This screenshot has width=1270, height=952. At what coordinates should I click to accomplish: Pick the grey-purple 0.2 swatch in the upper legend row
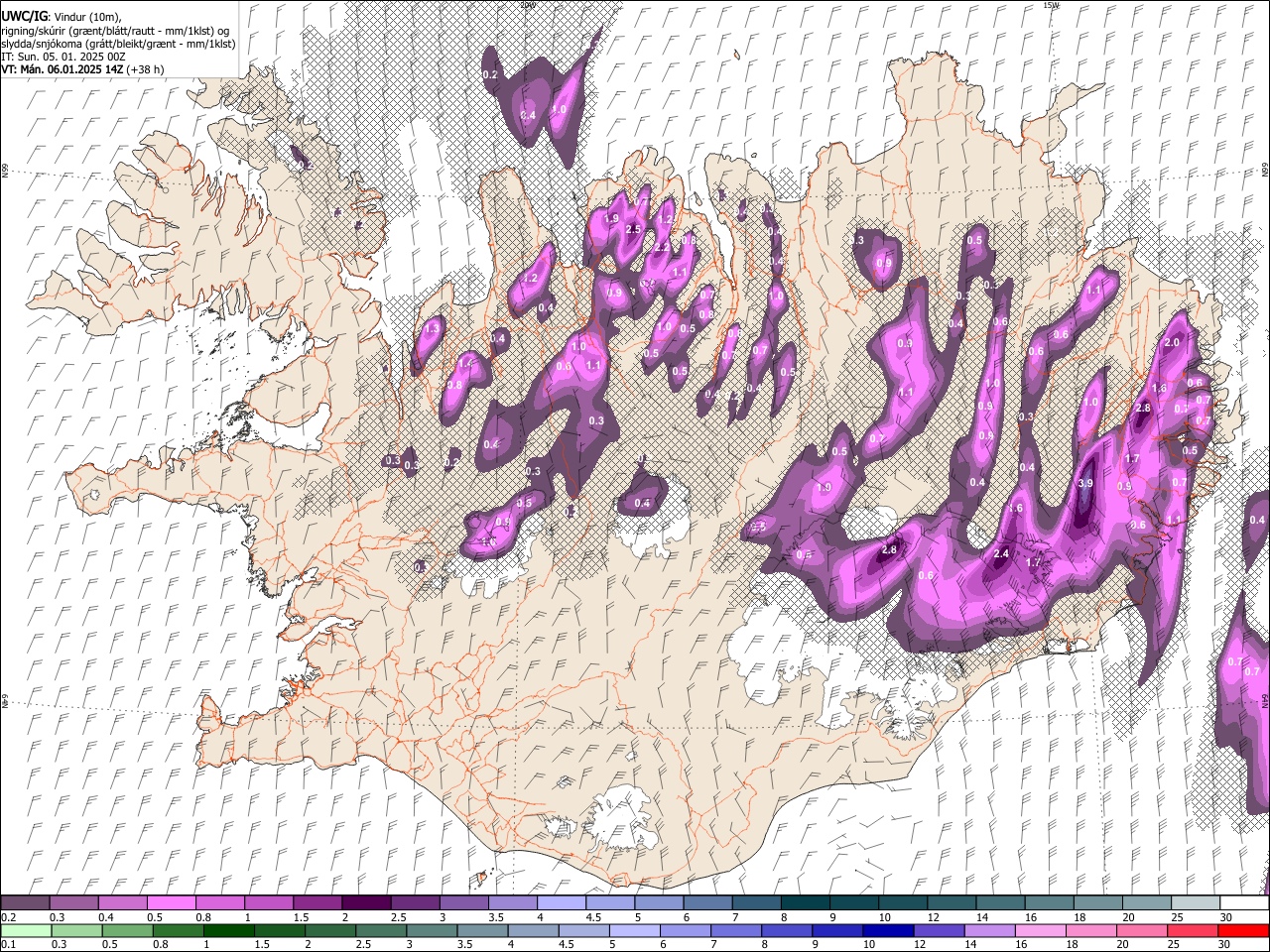tap(25, 902)
